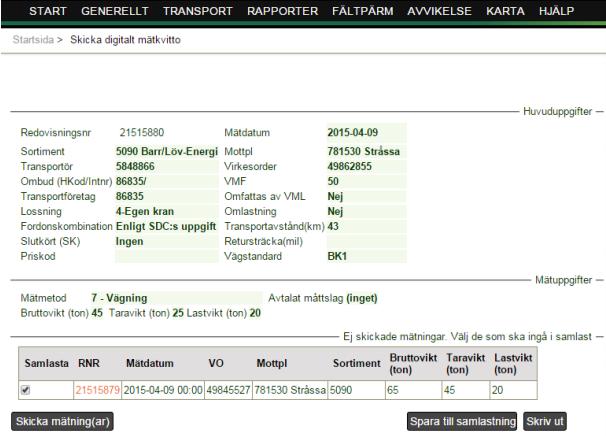Click the Sortiment field 5090 Barr/Löv-Energi

click(x=167, y=151)
